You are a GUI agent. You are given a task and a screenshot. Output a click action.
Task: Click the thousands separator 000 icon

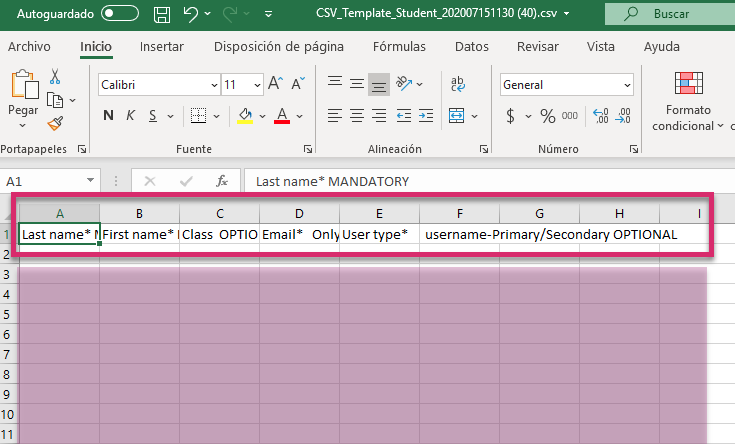570,115
